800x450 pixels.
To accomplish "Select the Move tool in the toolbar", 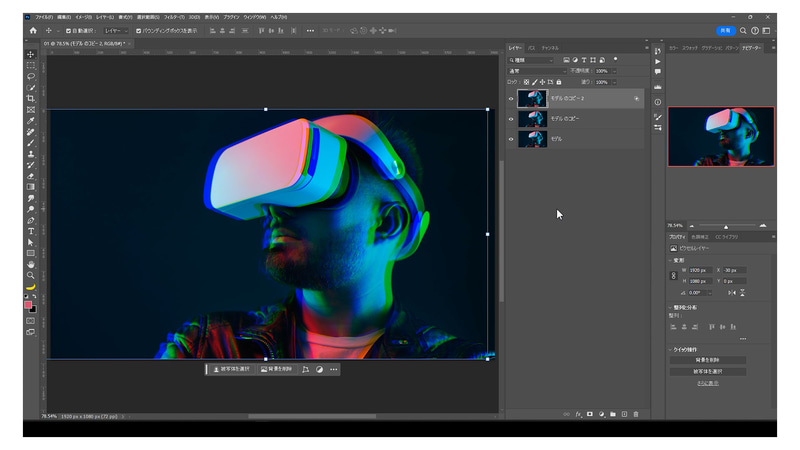I will [x=31, y=54].
